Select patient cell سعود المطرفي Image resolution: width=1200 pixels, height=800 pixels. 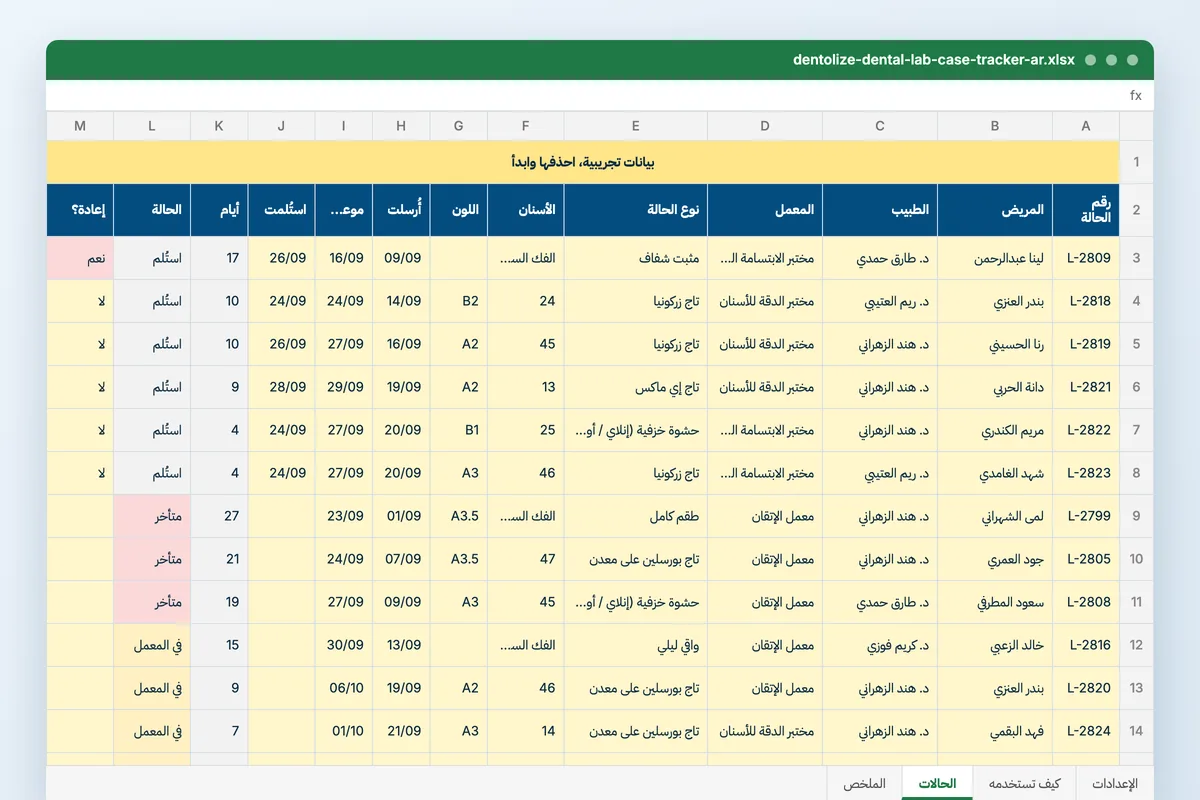point(995,602)
